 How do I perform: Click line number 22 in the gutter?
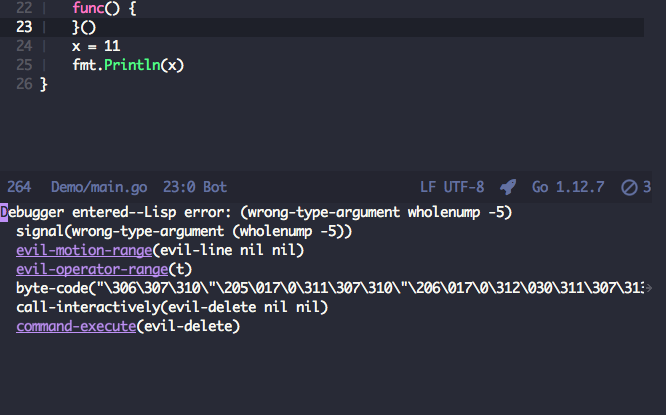tap(24, 8)
